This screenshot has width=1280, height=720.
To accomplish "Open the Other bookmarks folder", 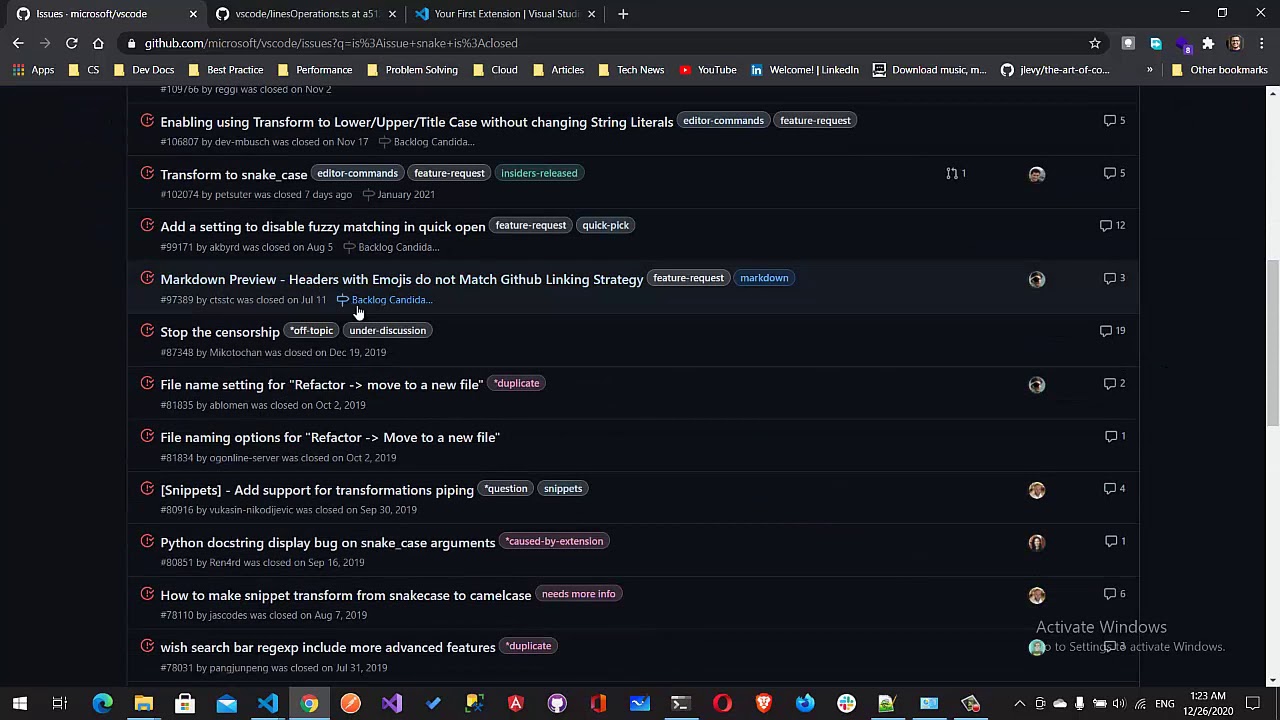I will 1219,70.
